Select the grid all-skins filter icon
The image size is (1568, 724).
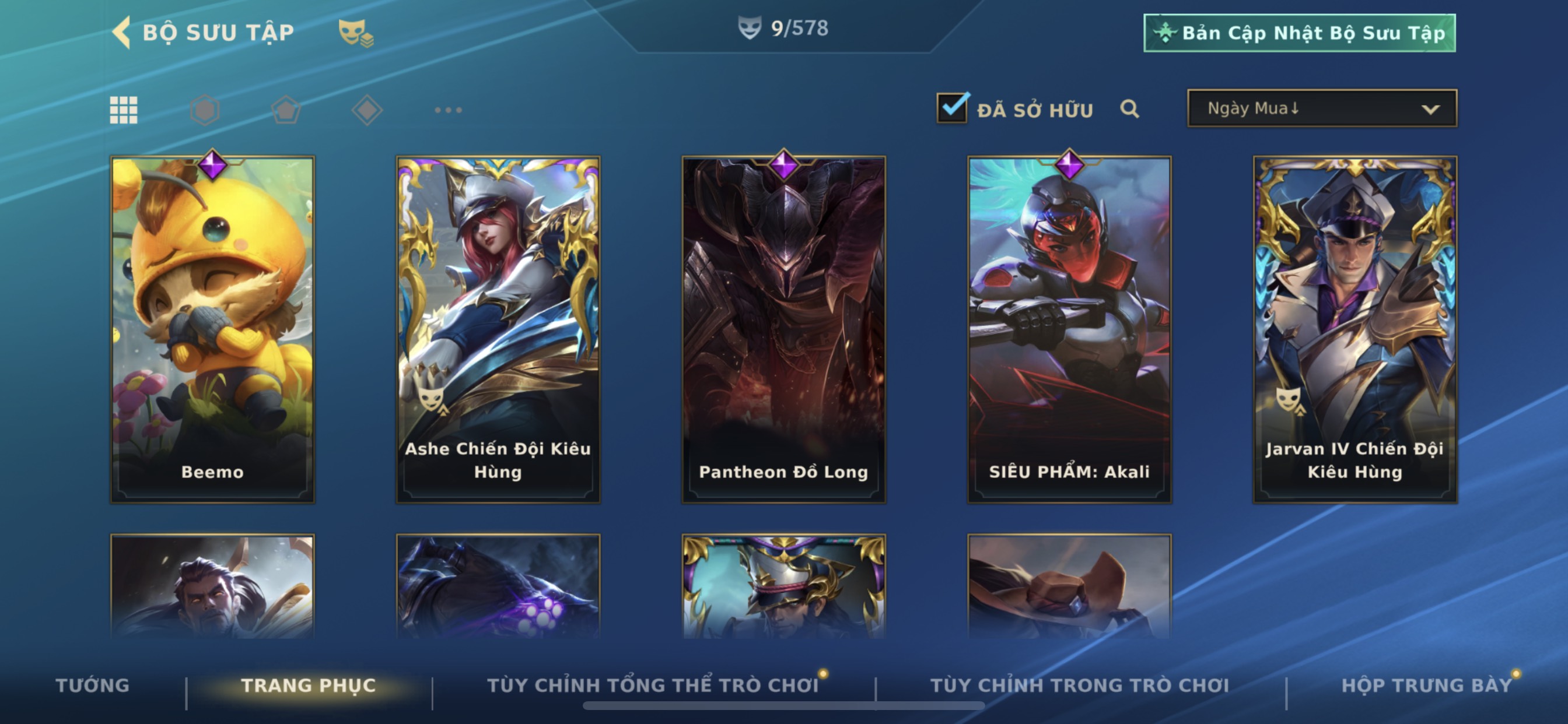click(x=124, y=110)
